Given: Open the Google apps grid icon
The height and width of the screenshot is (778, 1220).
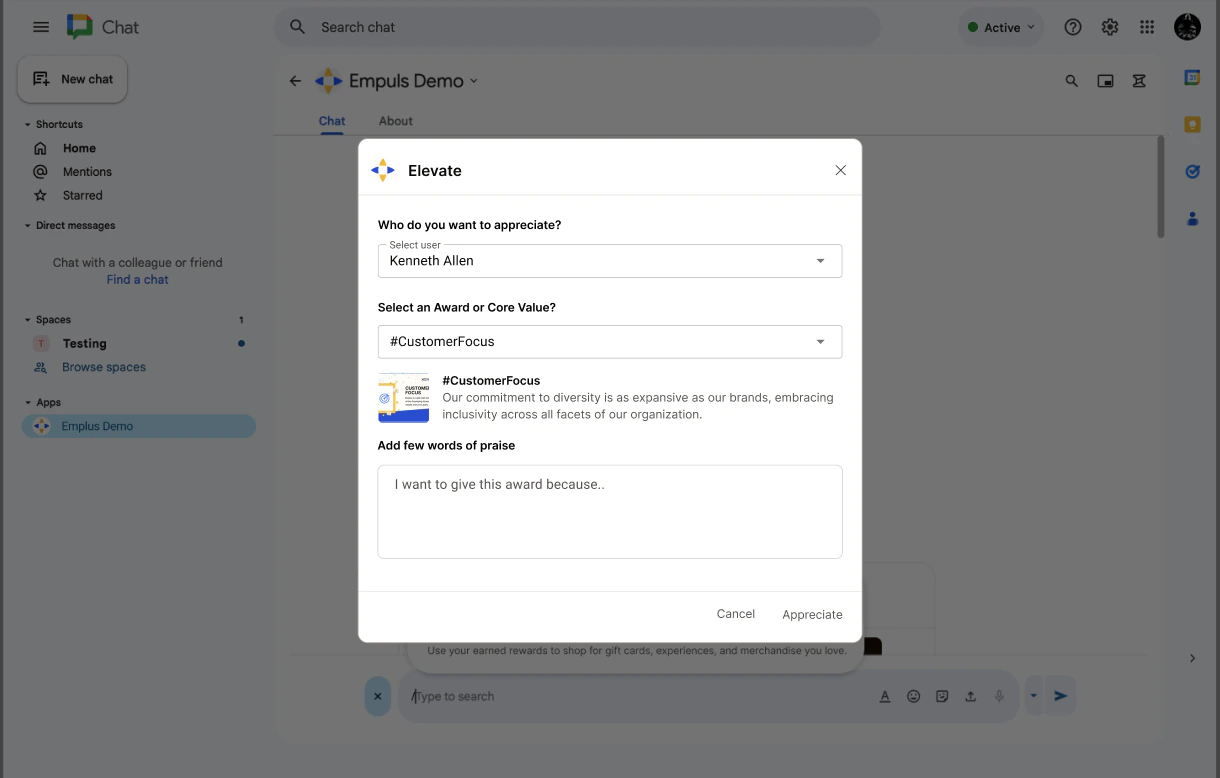Looking at the screenshot, I should (x=1147, y=27).
